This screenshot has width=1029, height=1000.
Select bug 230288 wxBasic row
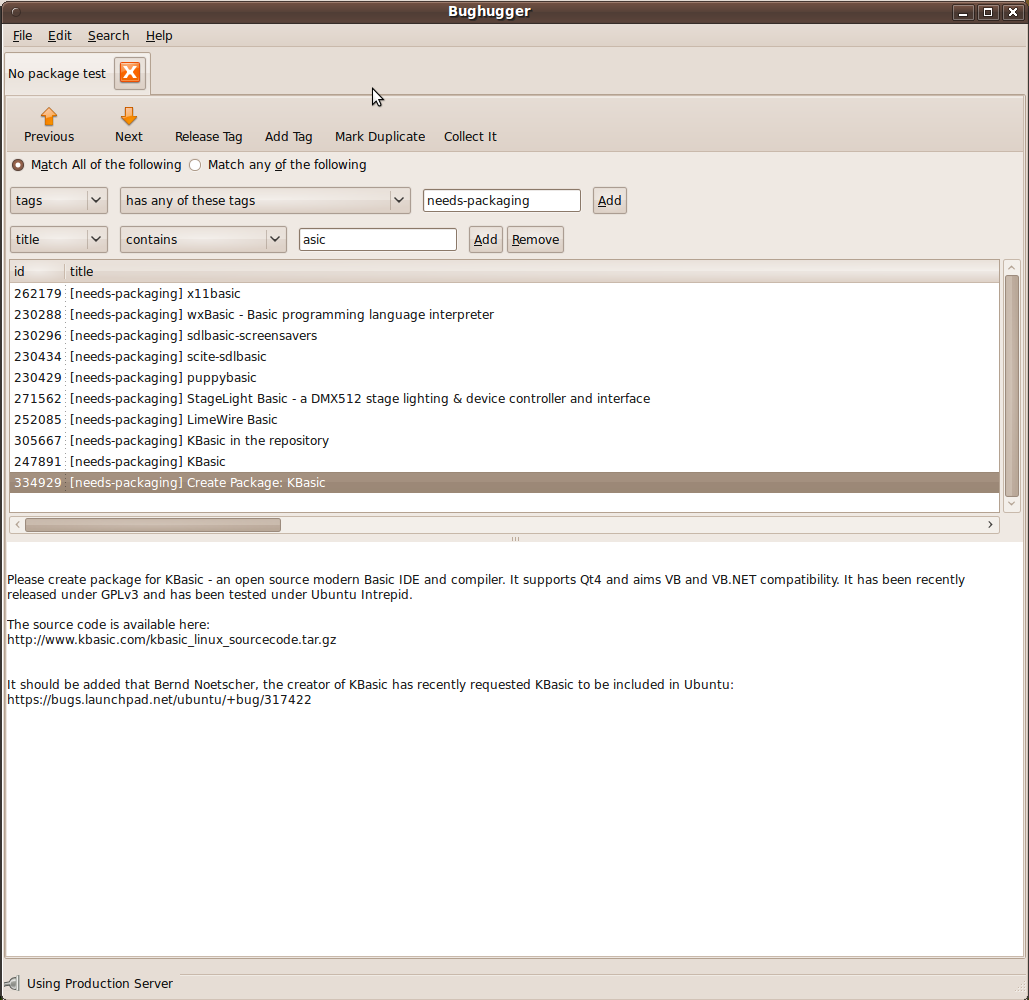[505, 314]
